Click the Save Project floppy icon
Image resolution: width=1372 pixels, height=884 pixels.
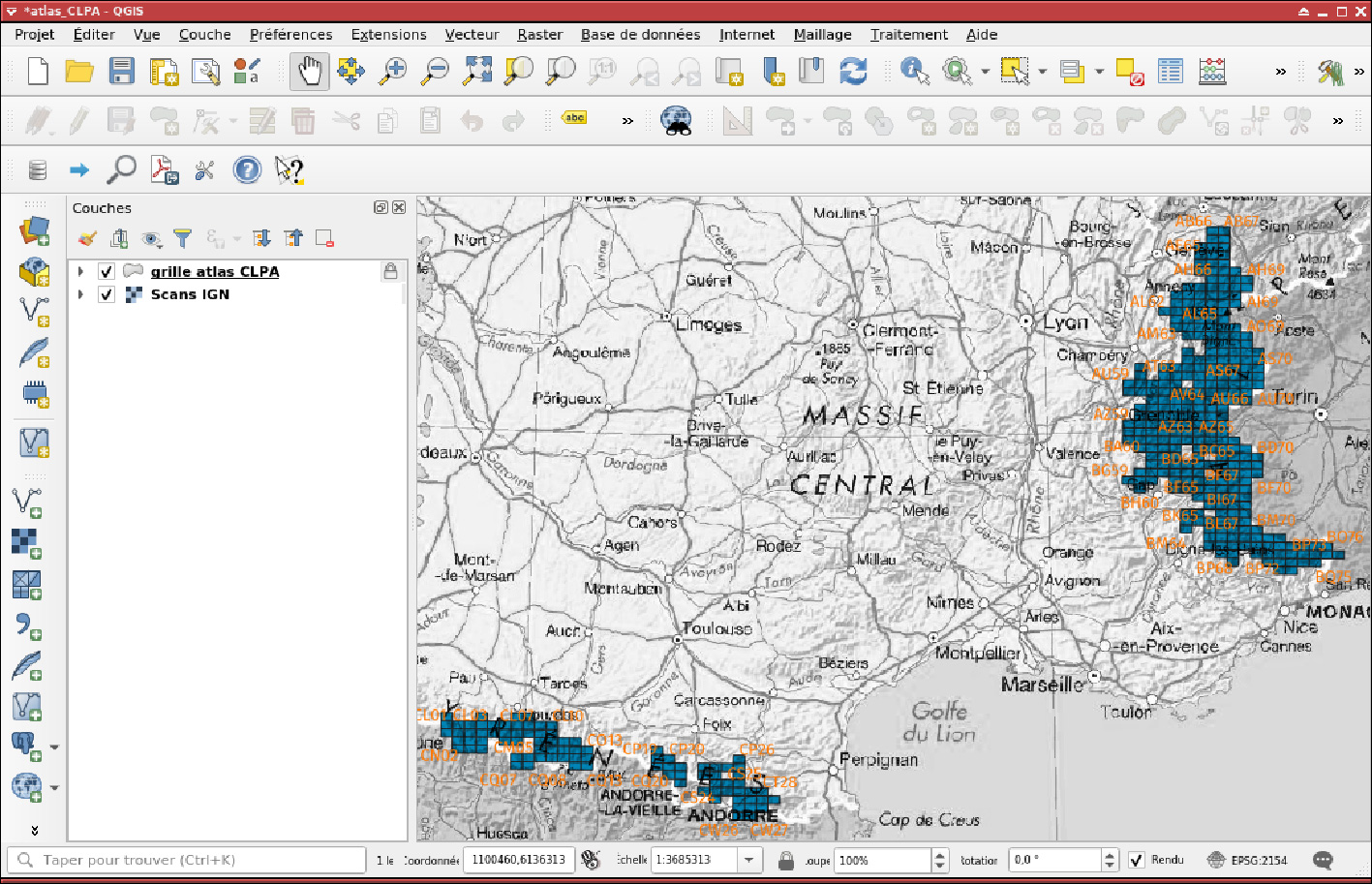pos(121,72)
